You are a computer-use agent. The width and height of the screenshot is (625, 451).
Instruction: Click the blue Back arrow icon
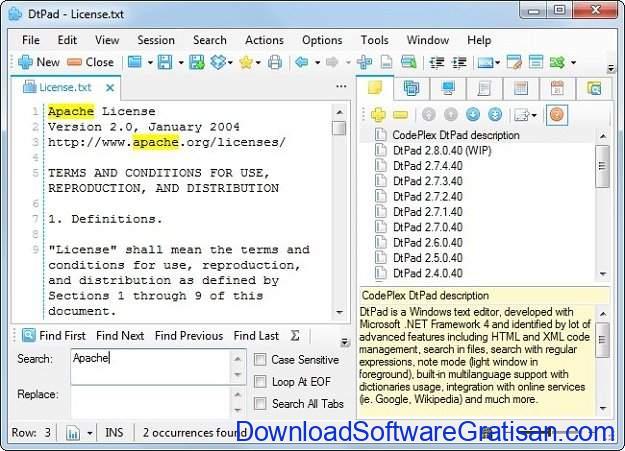302,62
